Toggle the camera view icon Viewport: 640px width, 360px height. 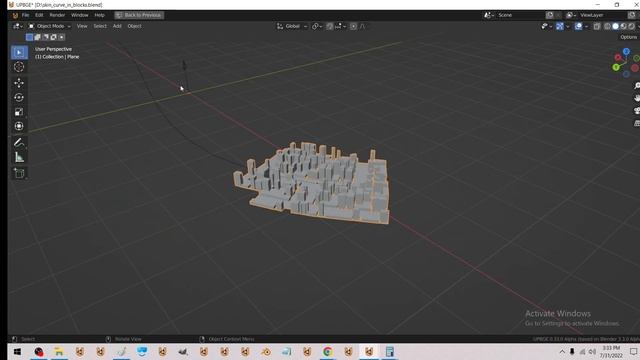coord(637,111)
